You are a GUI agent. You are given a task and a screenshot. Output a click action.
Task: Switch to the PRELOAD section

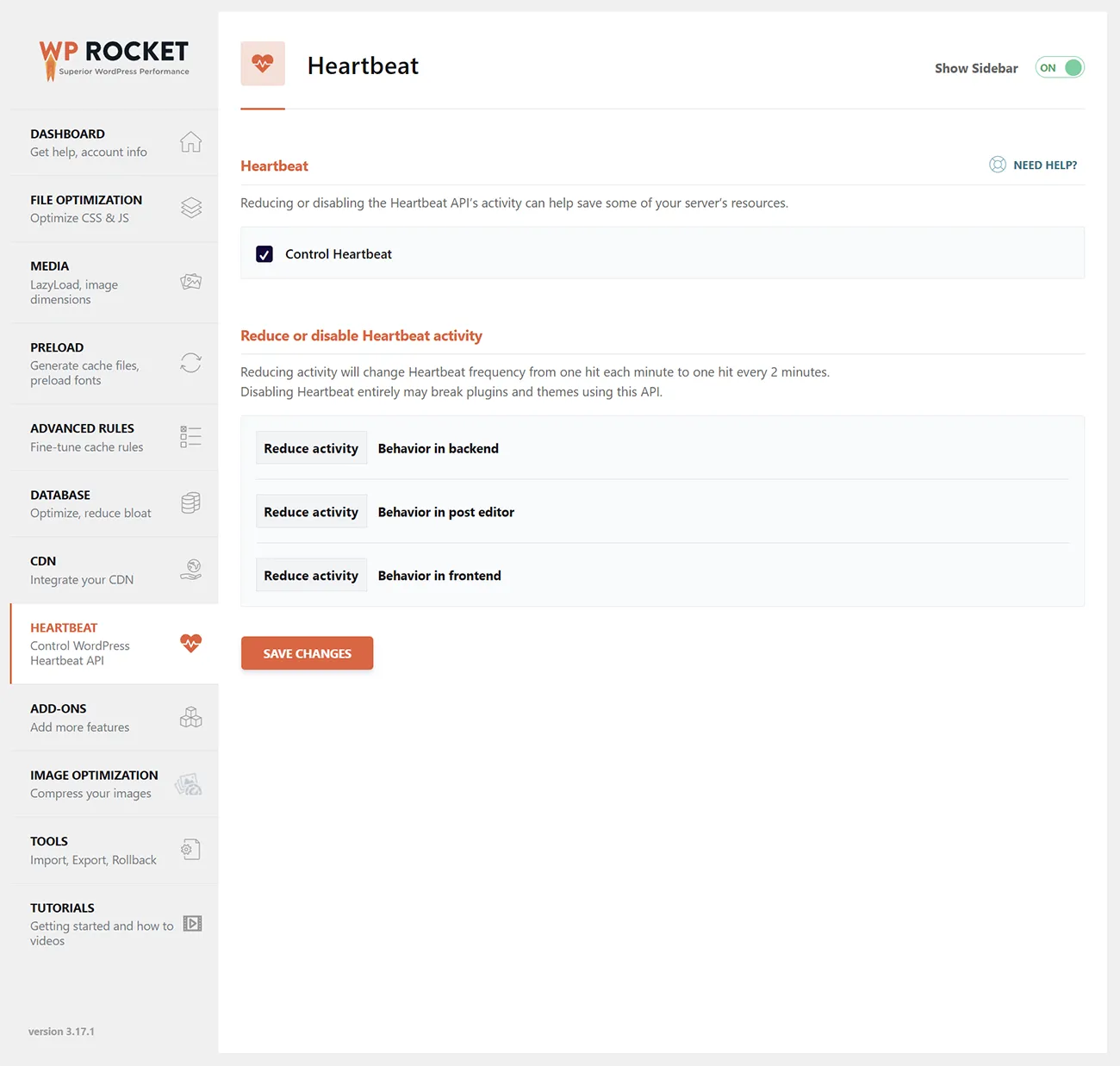(114, 364)
